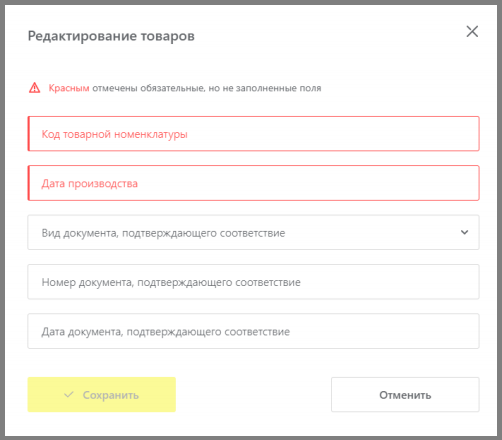Expand the chevron arrow in Вид документа
Screen dimensions: 502x440
point(464,232)
